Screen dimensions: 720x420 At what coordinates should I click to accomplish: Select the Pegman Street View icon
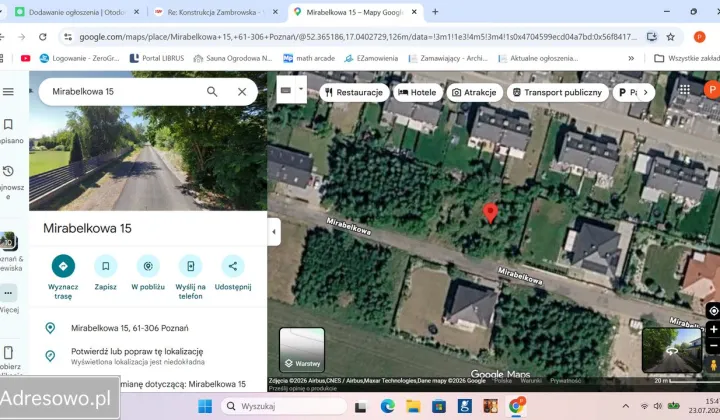(713, 365)
